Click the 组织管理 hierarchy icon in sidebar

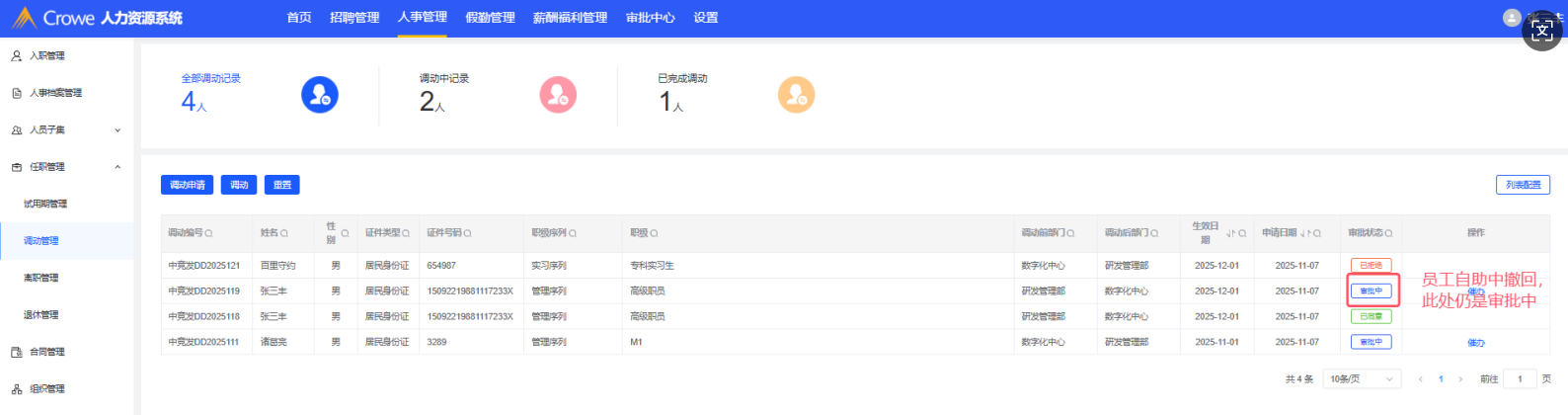[x=17, y=389]
